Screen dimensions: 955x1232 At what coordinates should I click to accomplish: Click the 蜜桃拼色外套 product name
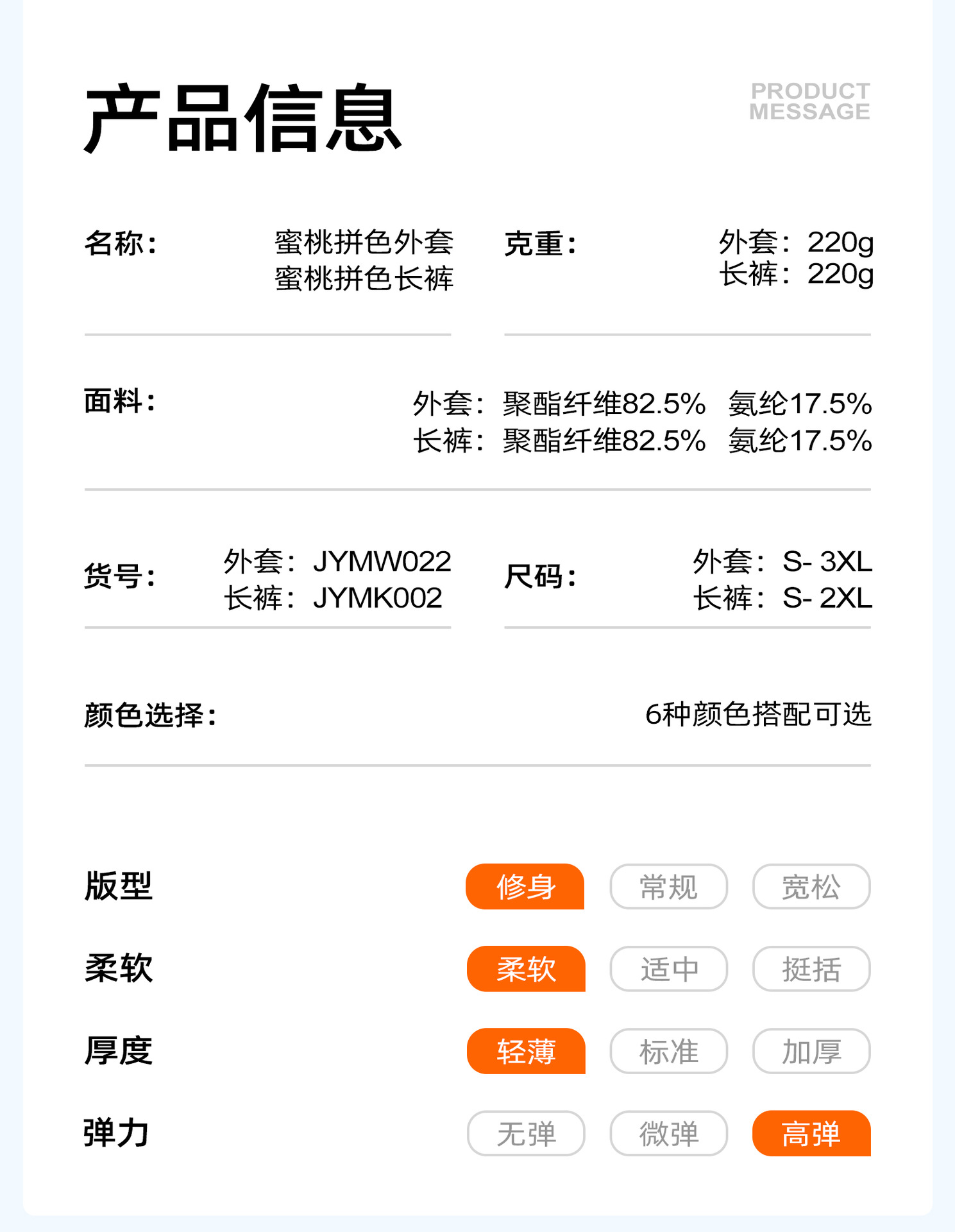click(x=364, y=243)
